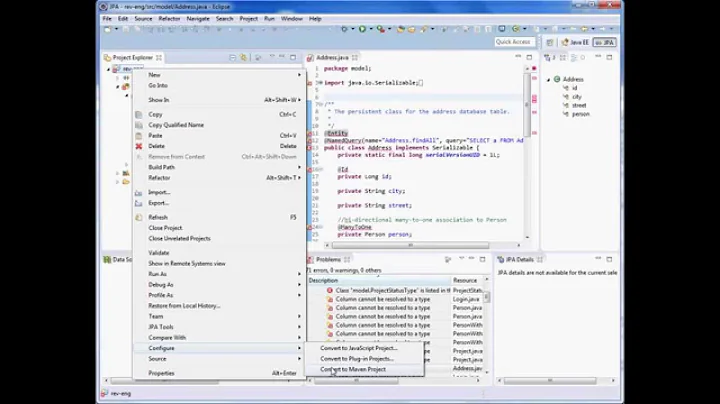Click the editor horizontal scrollbar thumb
The width and height of the screenshot is (720, 404).
pos(410,245)
